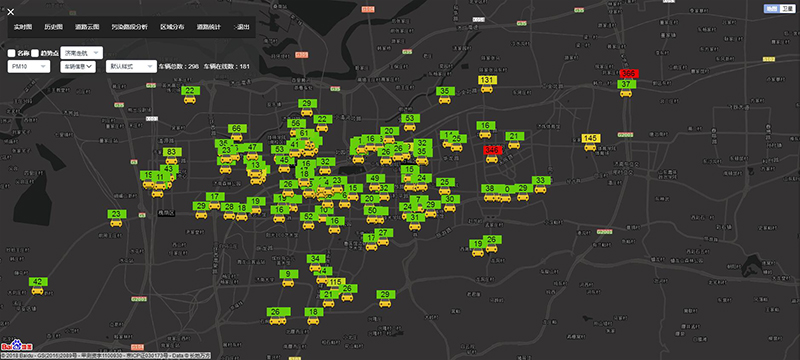Click the taxi icon labeled 33

541,189
